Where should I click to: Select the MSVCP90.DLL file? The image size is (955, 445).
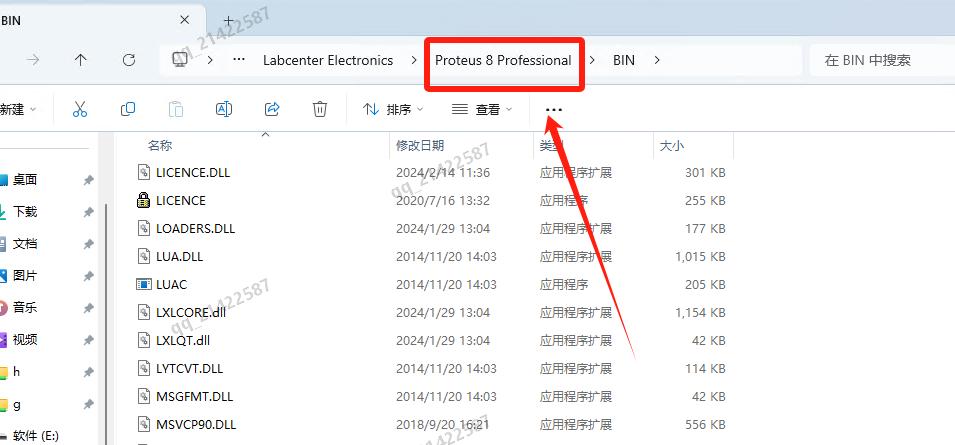click(x=196, y=424)
